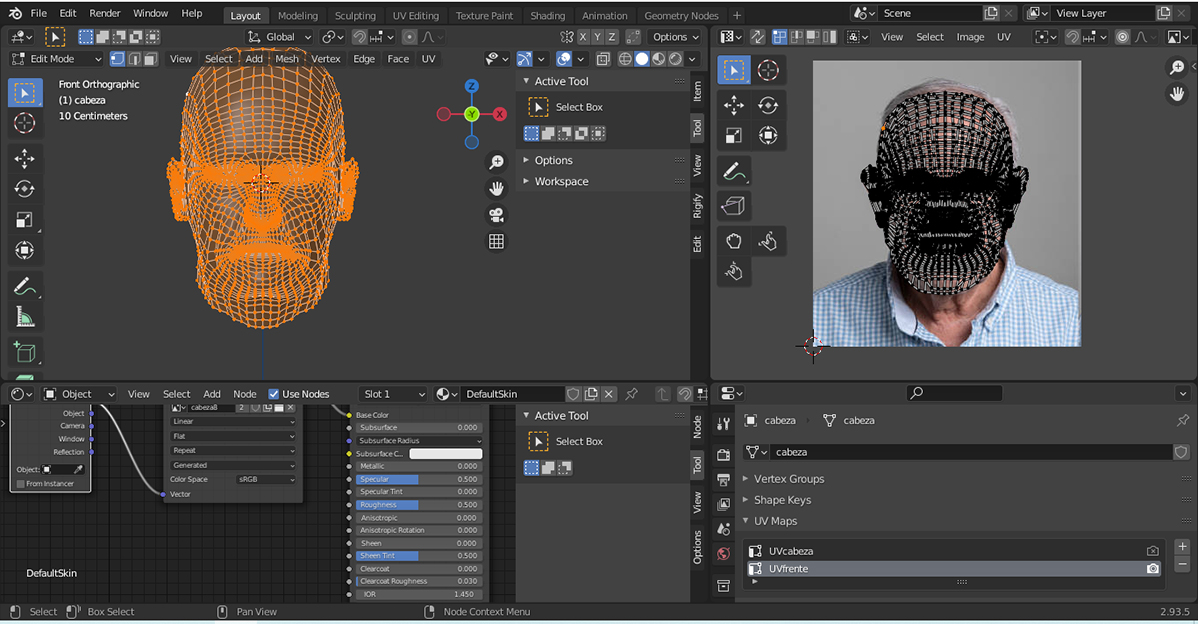Select the Move tool in 3D viewport

[x=25, y=158]
